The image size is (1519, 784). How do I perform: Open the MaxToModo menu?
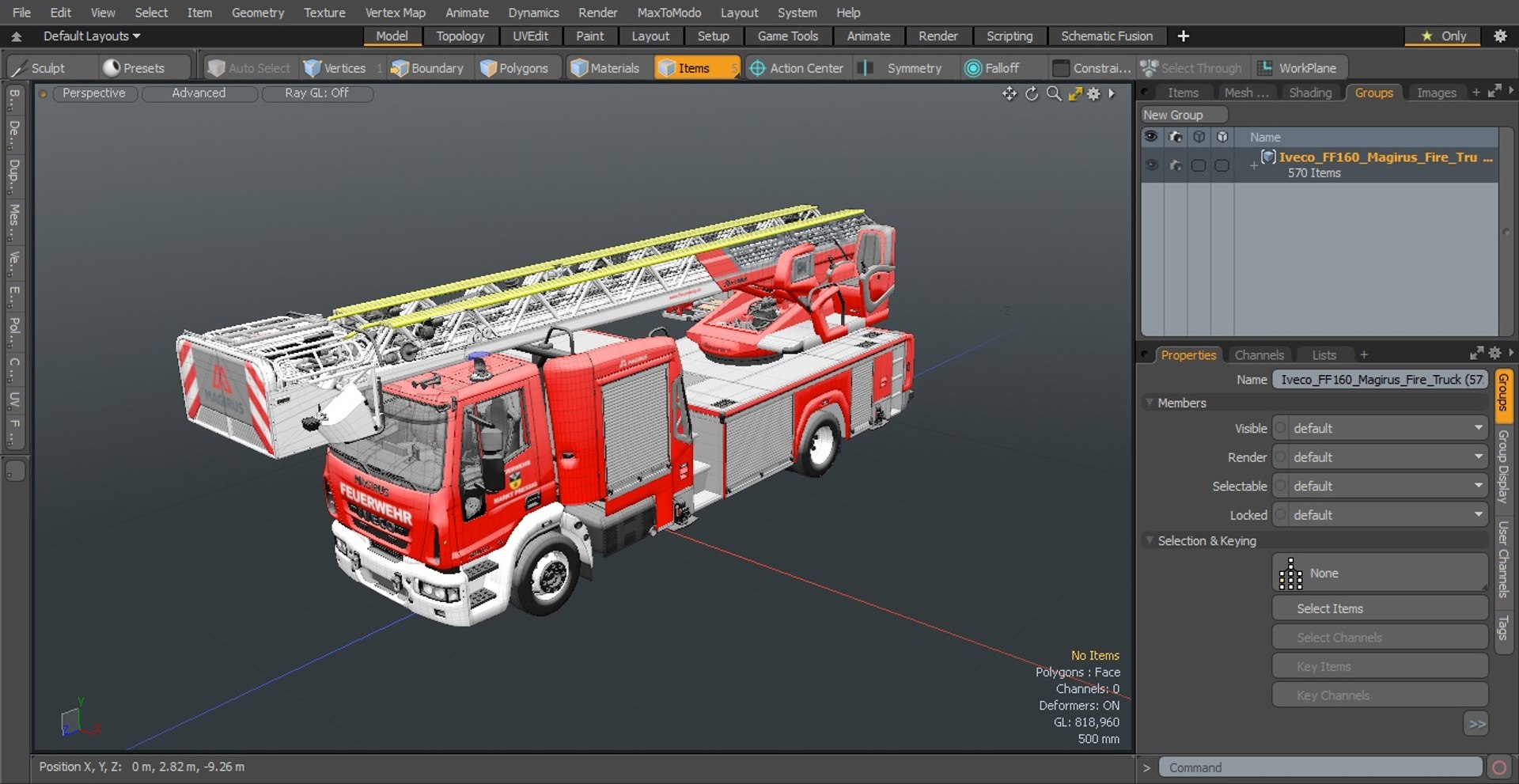coord(669,13)
